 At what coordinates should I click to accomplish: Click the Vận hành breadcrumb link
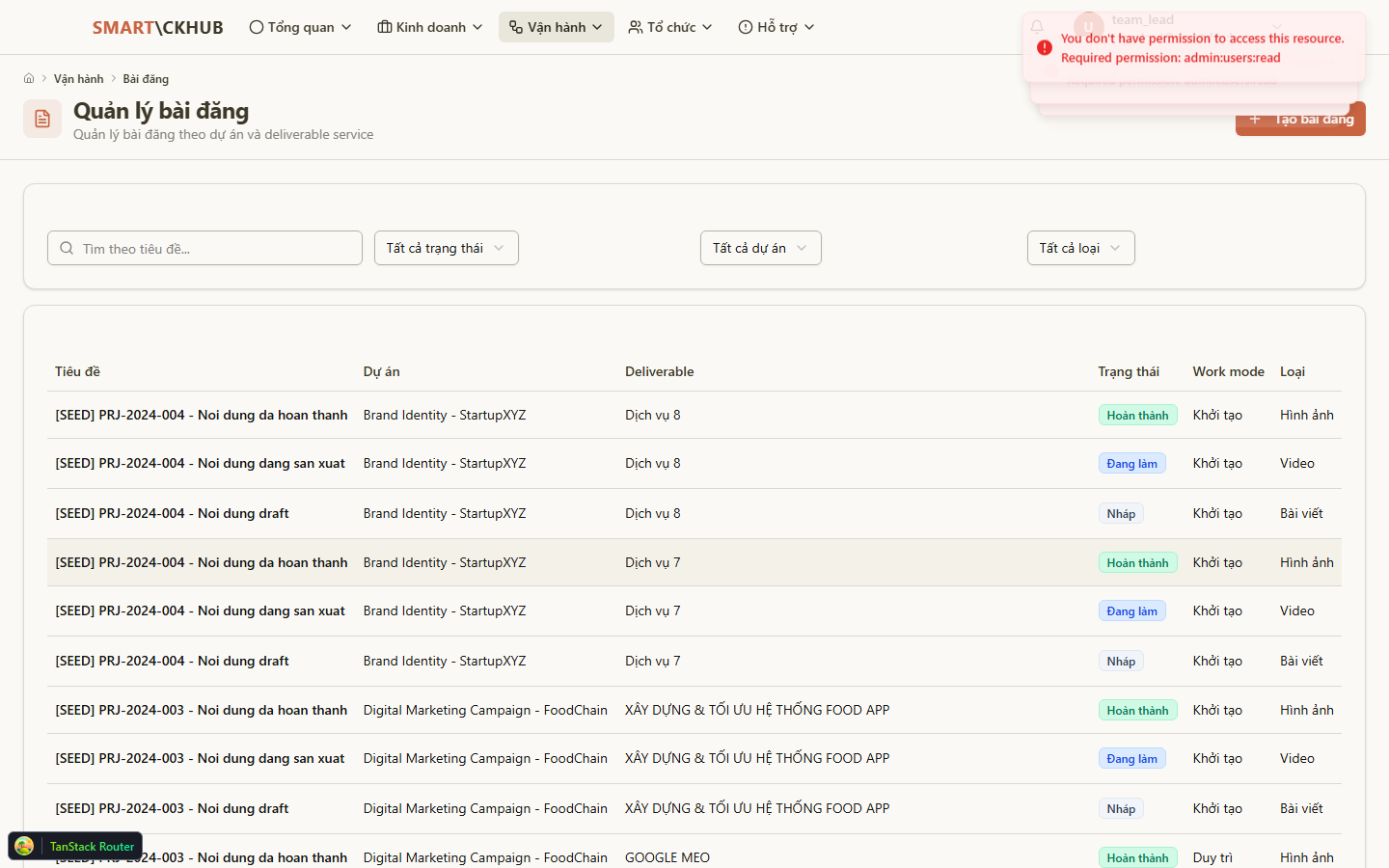pyautogui.click(x=78, y=79)
